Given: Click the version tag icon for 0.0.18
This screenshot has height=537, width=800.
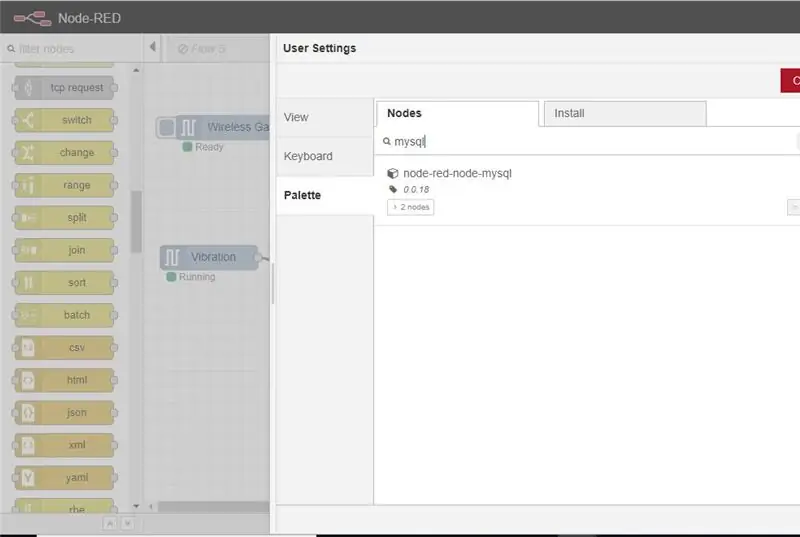Looking at the screenshot, I should (393, 189).
